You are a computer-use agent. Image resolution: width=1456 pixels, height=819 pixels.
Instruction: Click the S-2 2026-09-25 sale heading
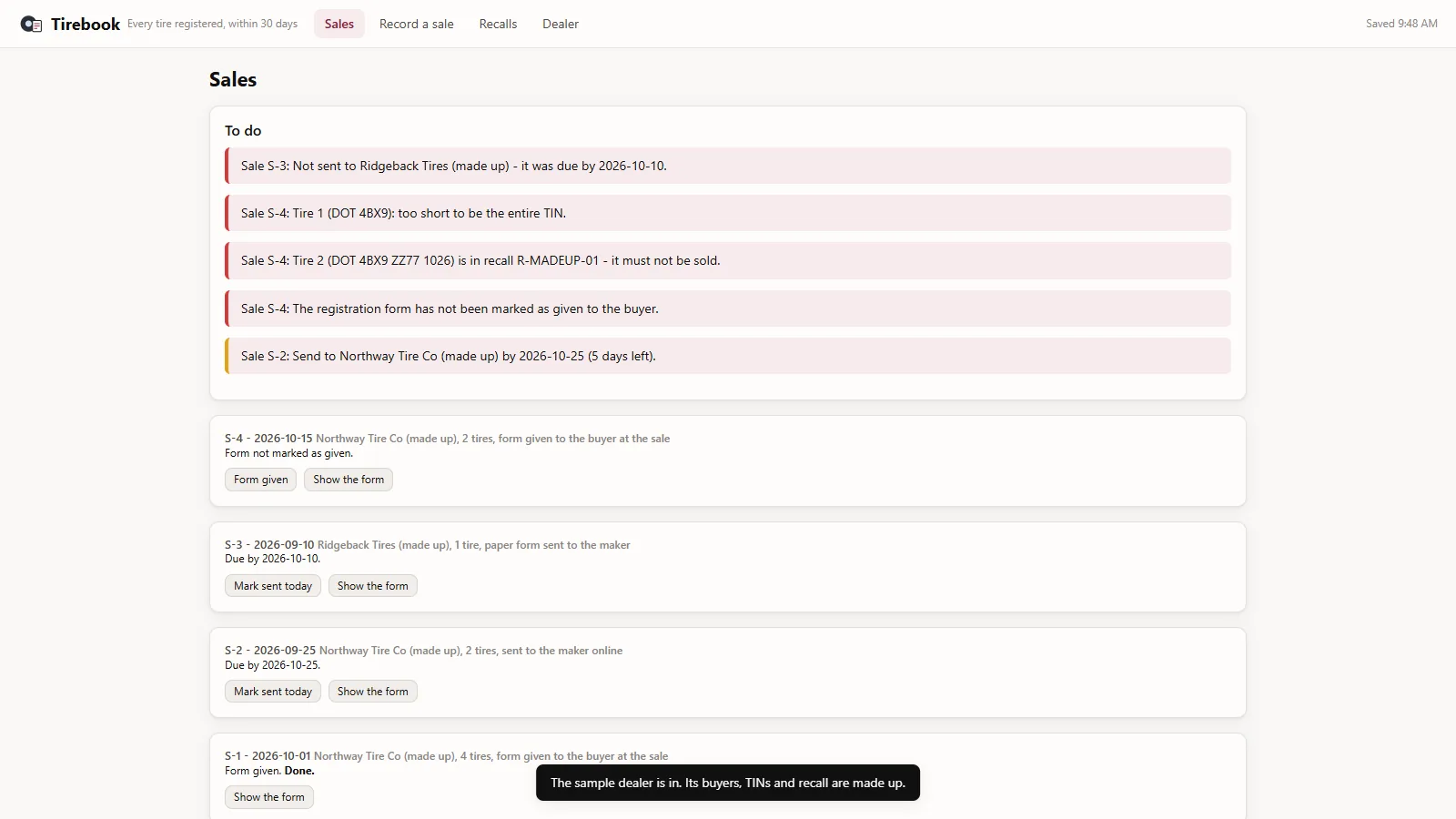[x=424, y=651]
